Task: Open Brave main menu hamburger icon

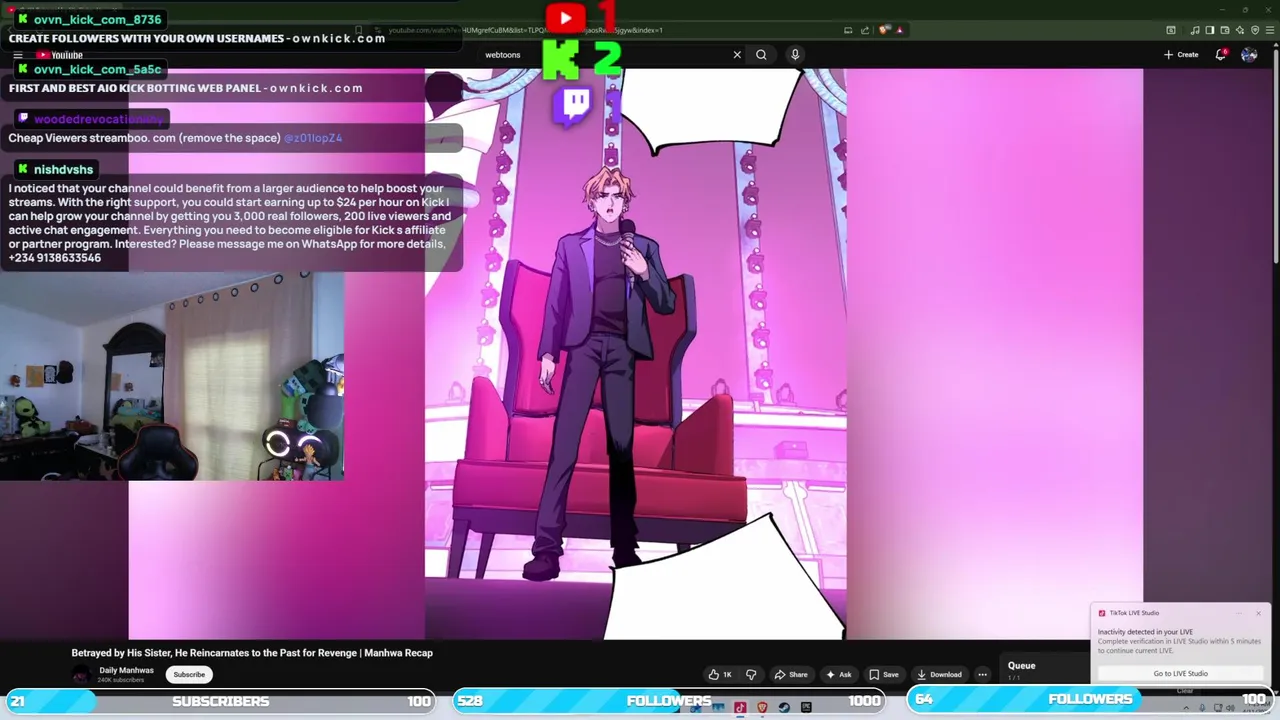Action: click(1270, 30)
